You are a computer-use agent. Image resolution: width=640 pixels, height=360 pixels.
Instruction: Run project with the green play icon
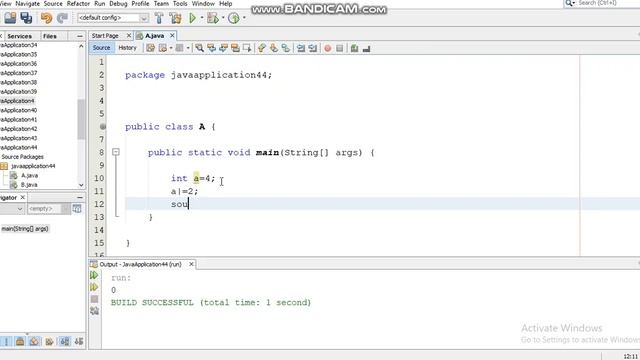pyautogui.click(x=192, y=18)
